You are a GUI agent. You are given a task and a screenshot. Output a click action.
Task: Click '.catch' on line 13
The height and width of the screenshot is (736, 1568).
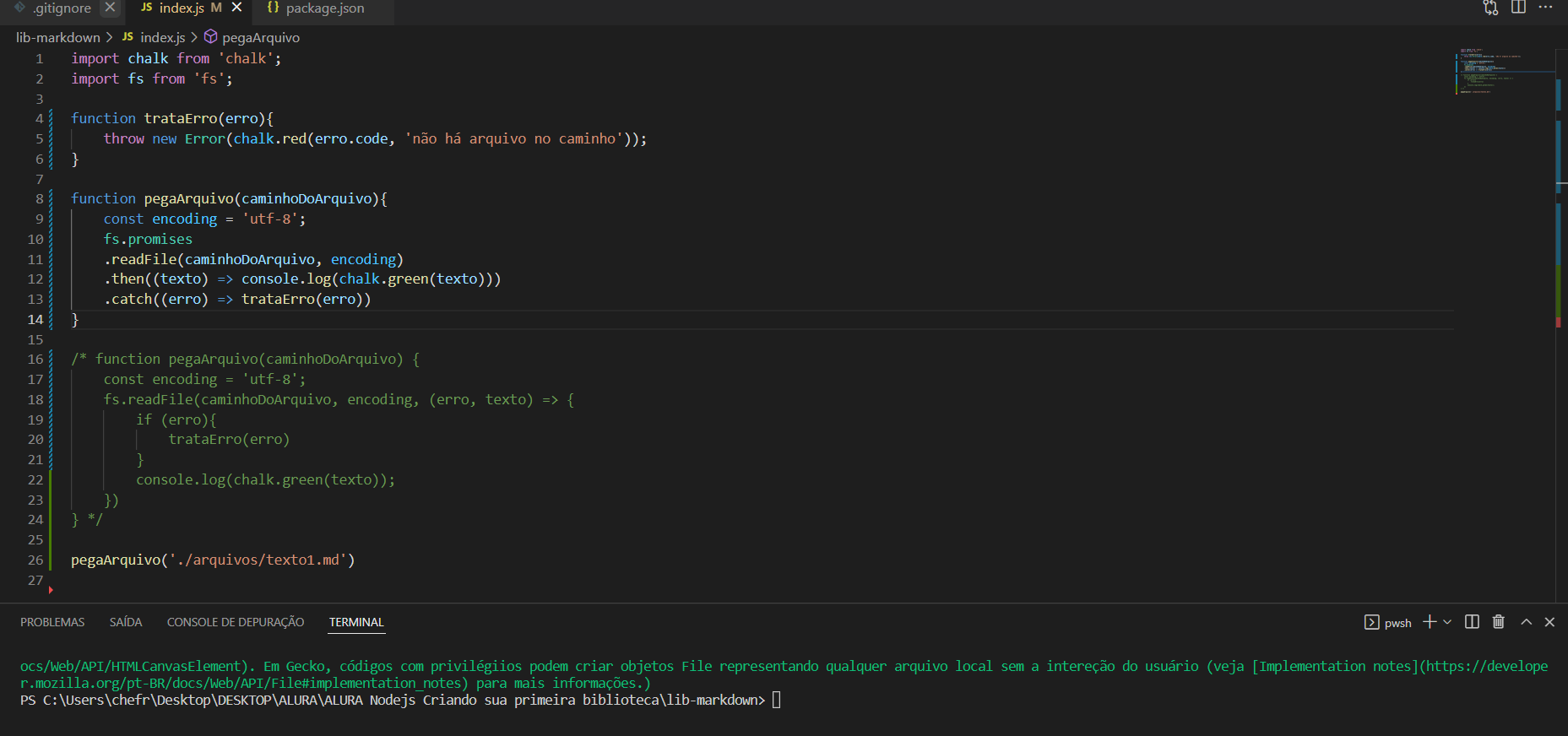(128, 299)
